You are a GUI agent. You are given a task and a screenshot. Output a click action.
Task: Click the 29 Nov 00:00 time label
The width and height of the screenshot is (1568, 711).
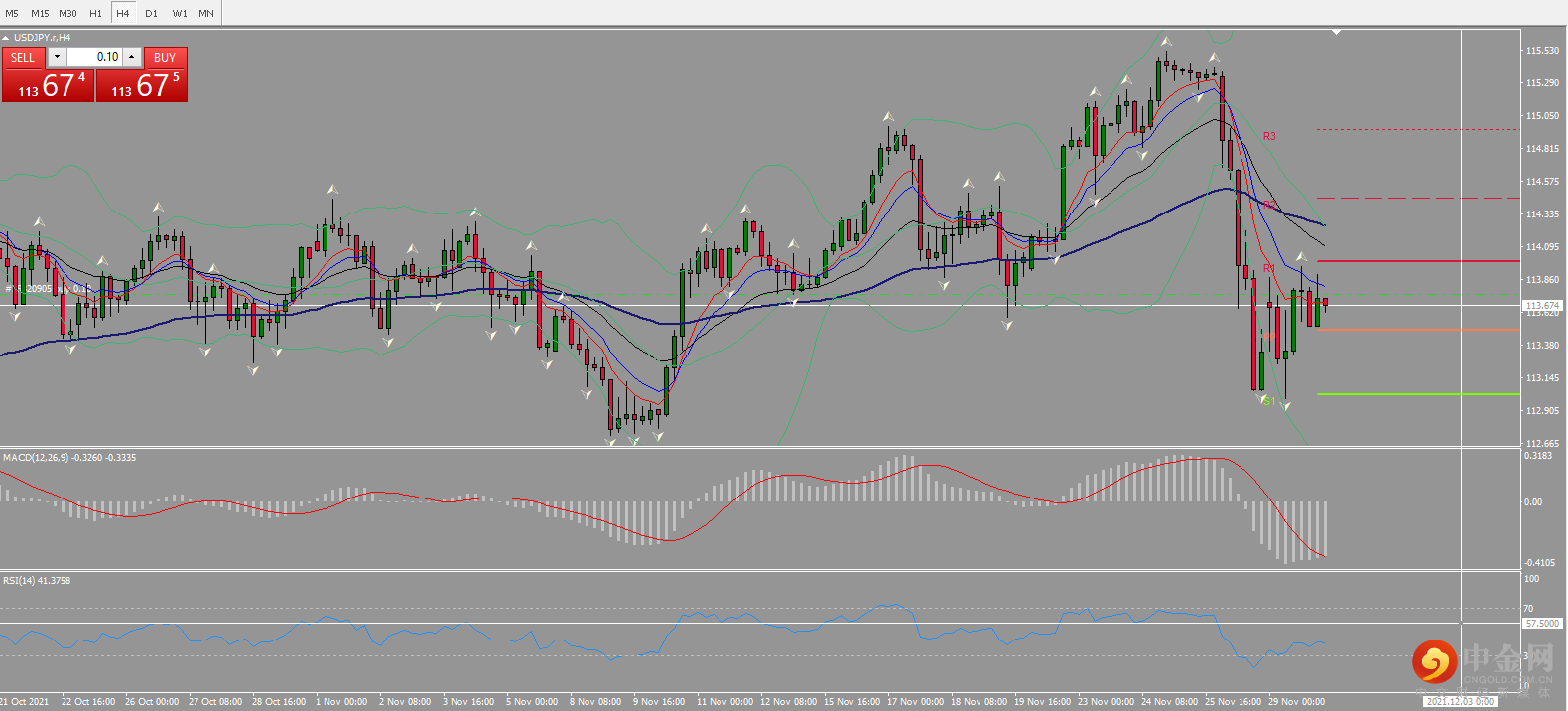tap(1296, 702)
